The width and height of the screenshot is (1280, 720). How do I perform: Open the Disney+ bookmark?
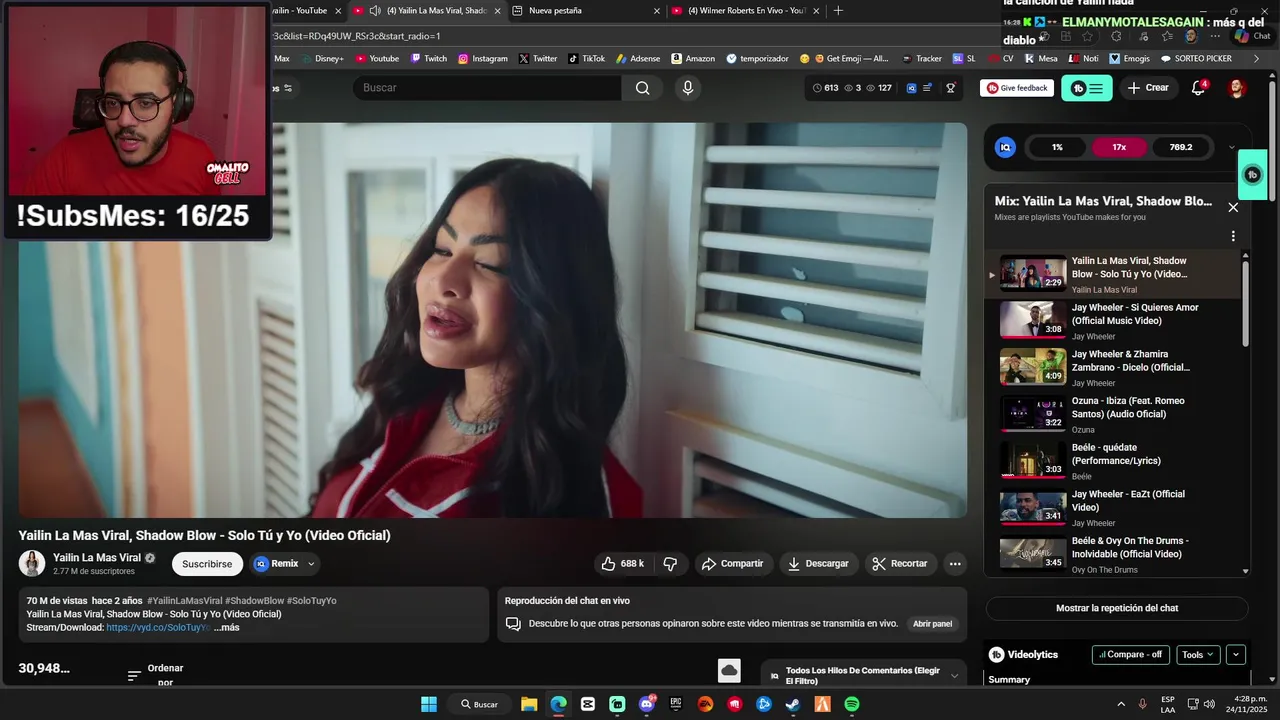(x=321, y=59)
